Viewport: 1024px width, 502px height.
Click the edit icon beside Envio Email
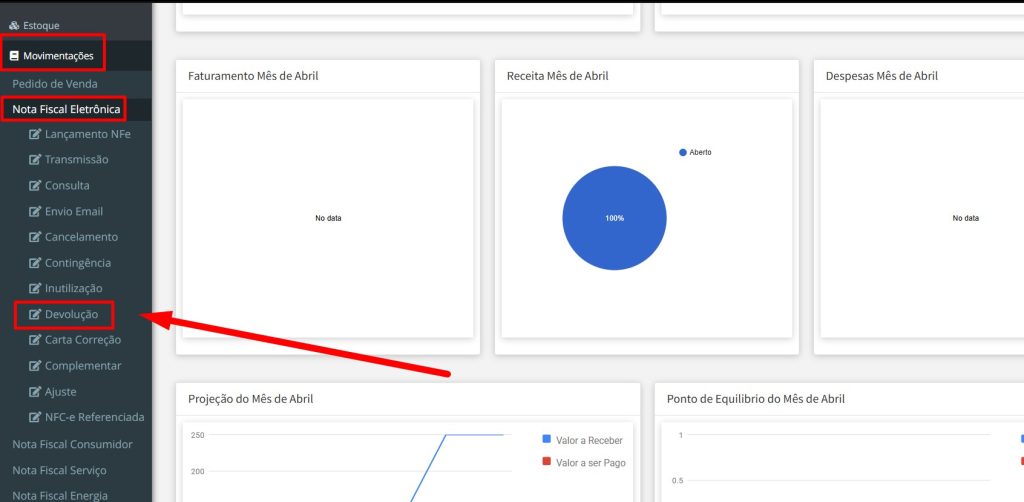point(35,212)
